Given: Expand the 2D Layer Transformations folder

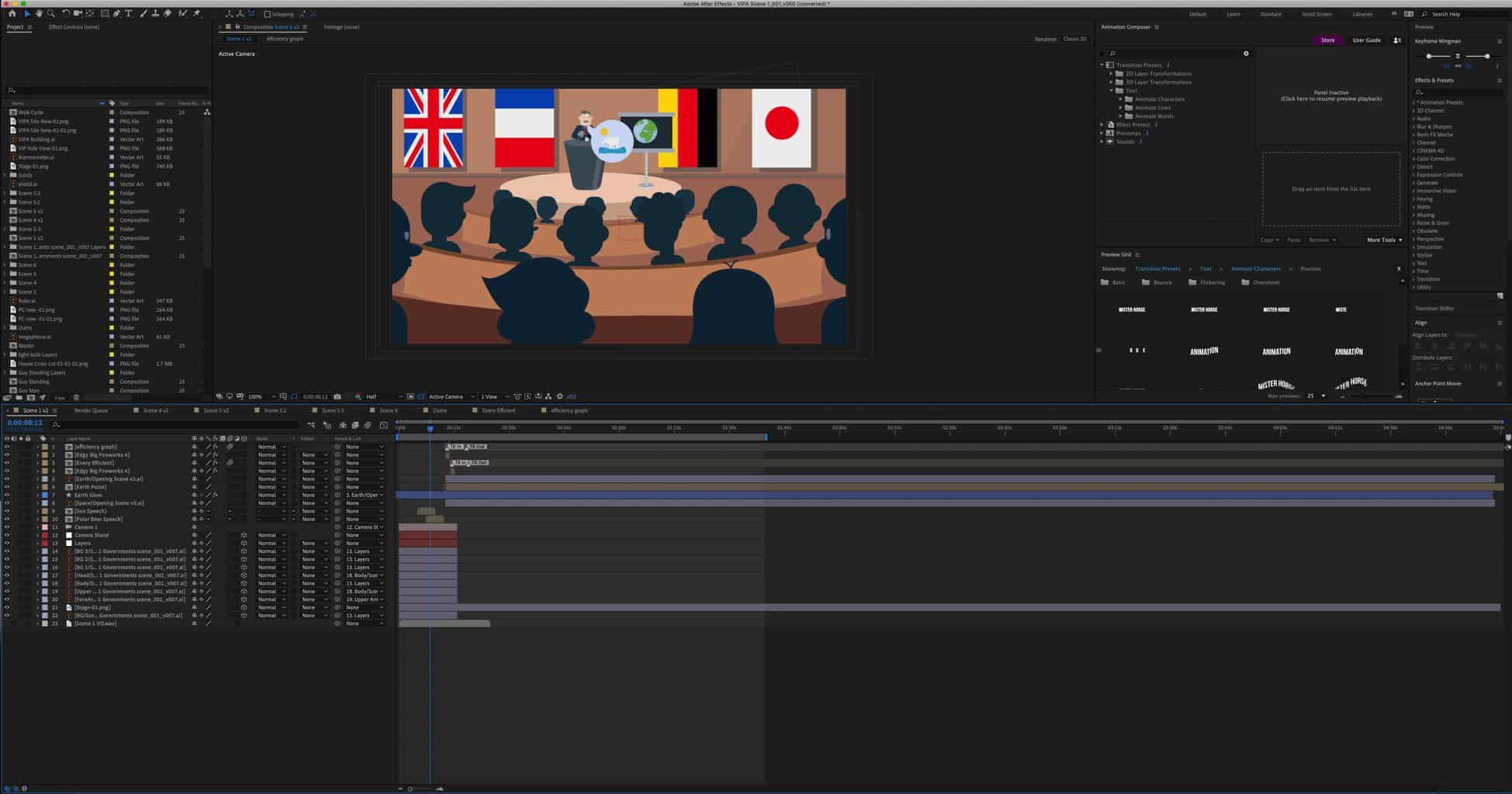Looking at the screenshot, I should pyautogui.click(x=1111, y=74).
